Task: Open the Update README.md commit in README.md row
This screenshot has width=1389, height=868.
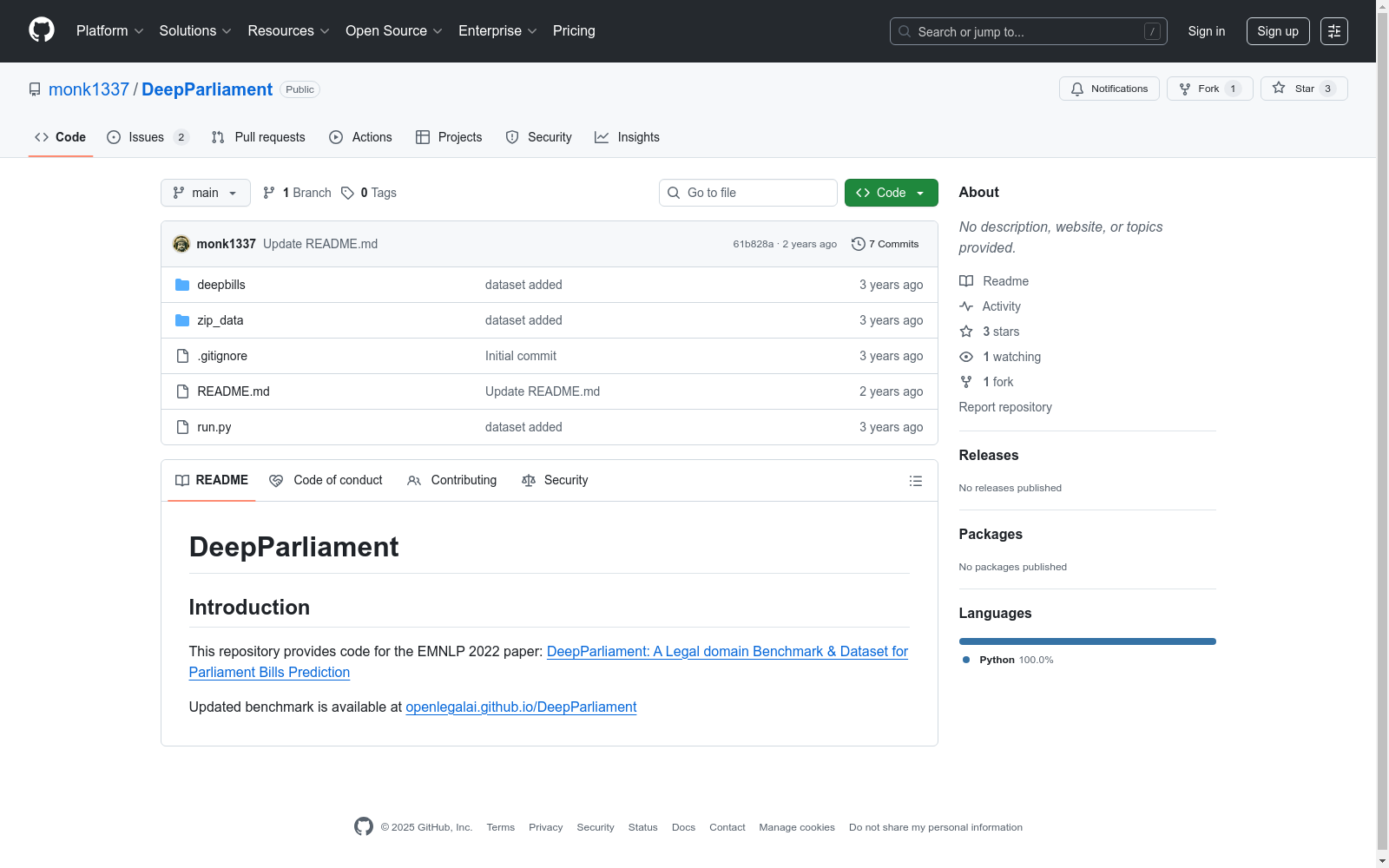Action: (x=543, y=391)
